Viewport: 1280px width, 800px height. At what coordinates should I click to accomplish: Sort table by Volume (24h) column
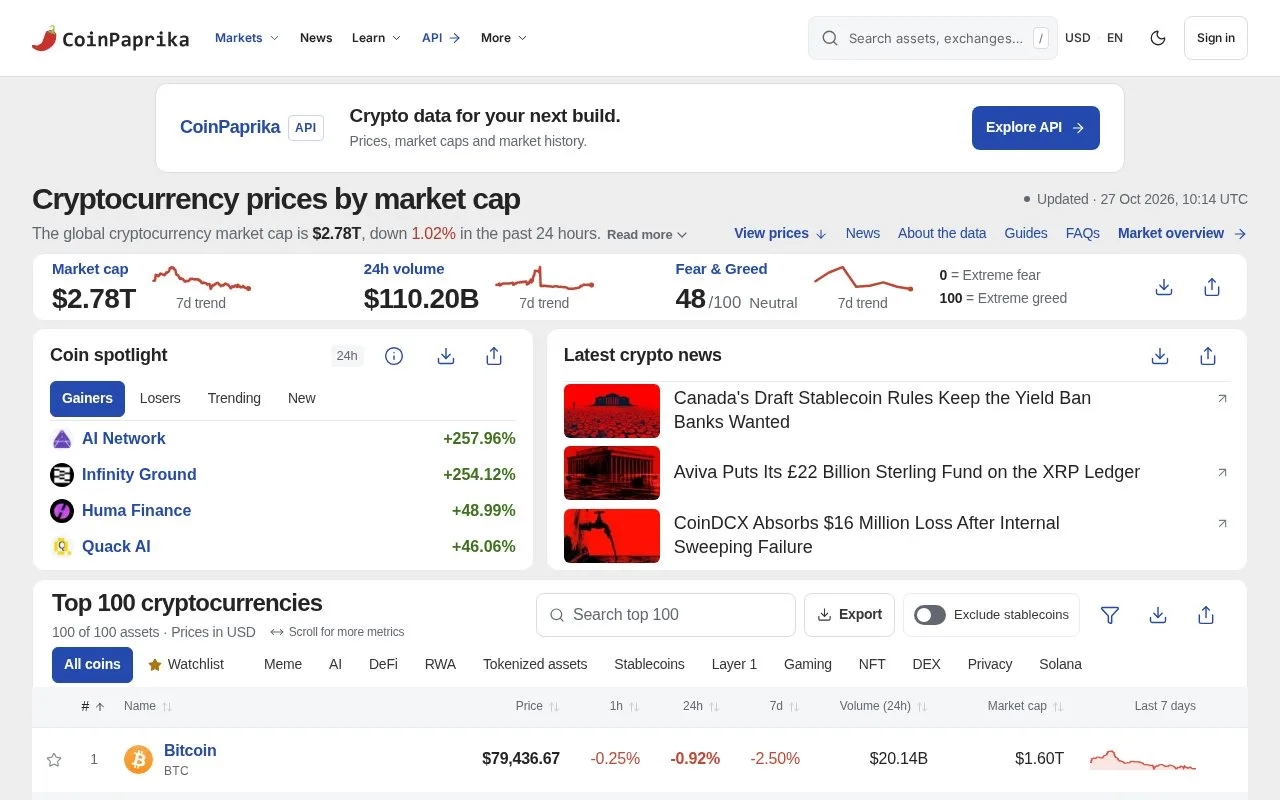pyautogui.click(x=883, y=706)
